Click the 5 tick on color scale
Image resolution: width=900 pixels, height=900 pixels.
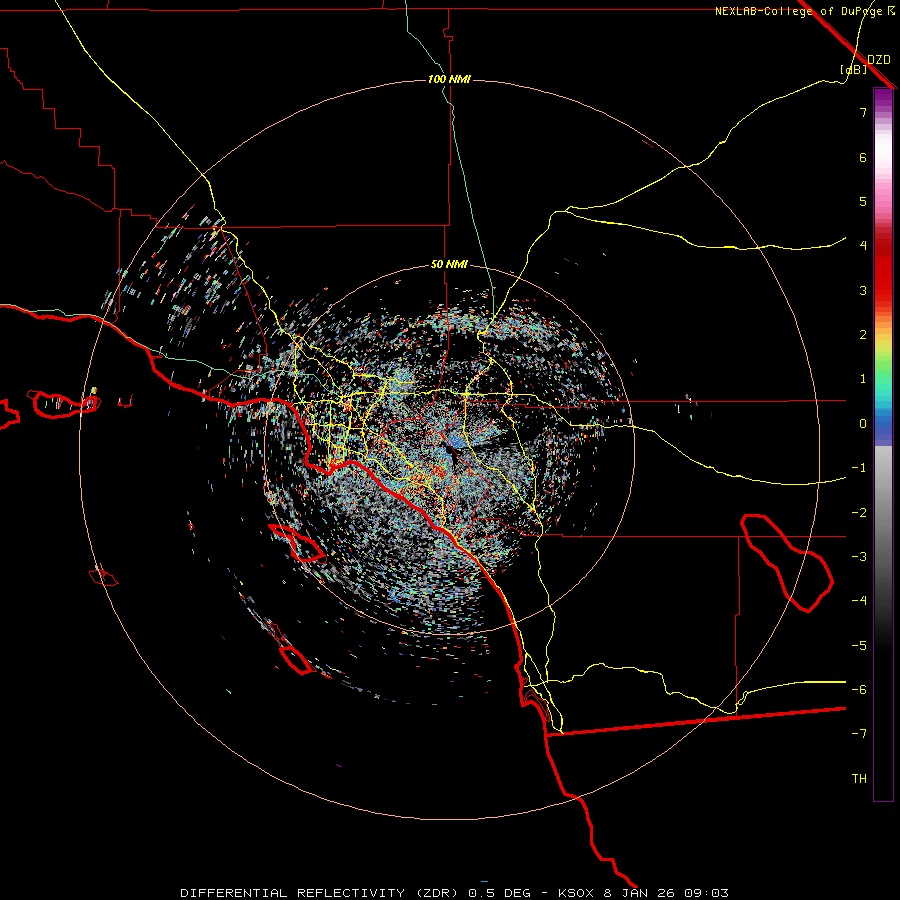click(863, 201)
